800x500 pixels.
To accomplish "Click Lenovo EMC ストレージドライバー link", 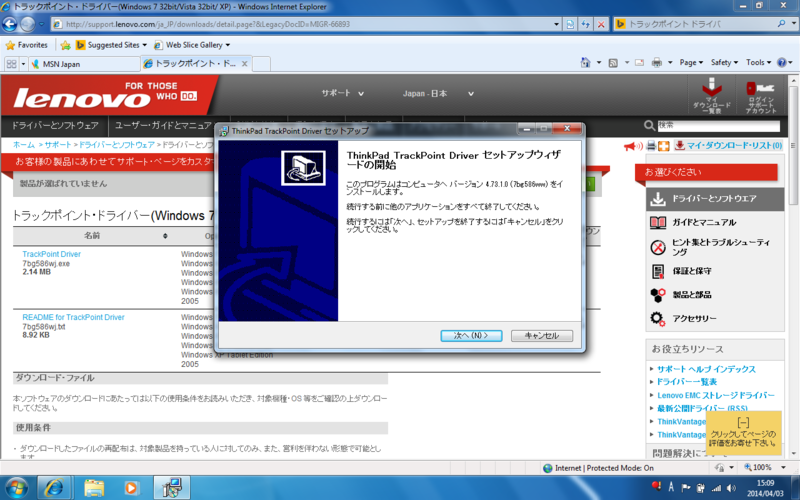I will click(715, 395).
